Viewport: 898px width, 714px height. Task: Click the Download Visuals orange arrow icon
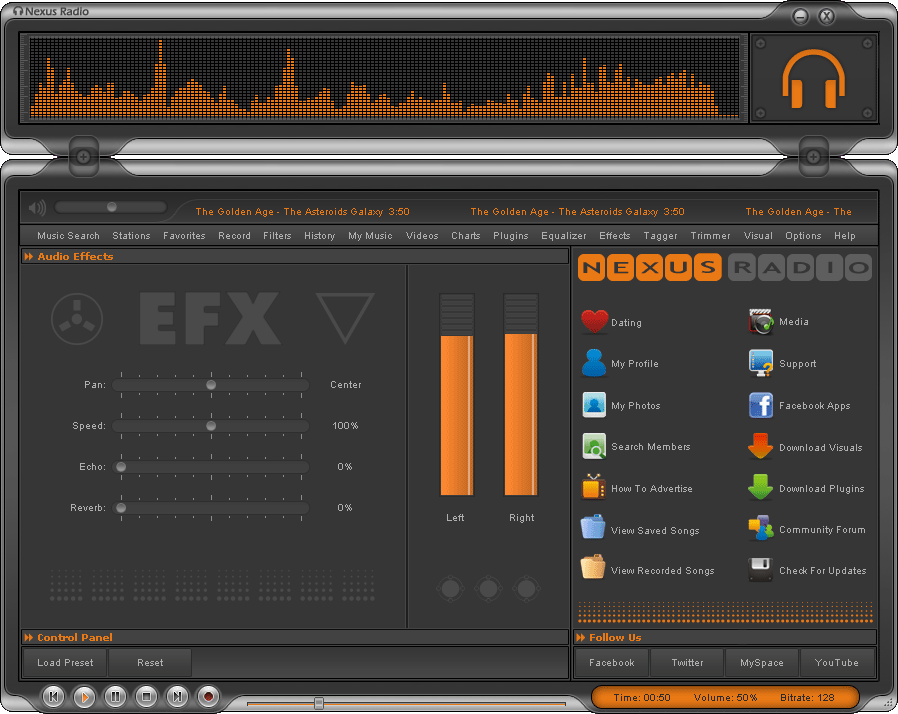click(x=761, y=446)
